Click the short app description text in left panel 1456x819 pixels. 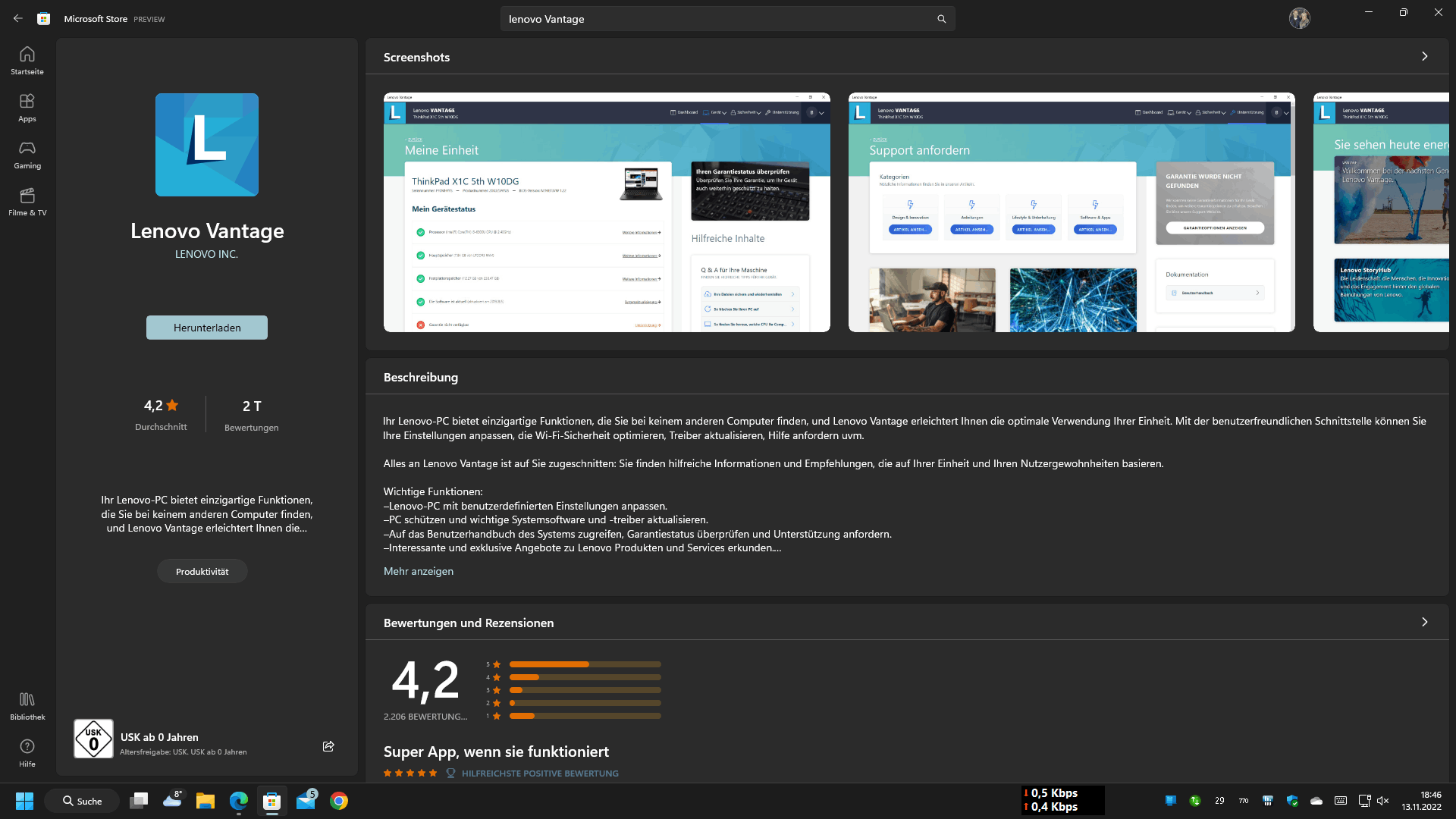[x=207, y=514]
